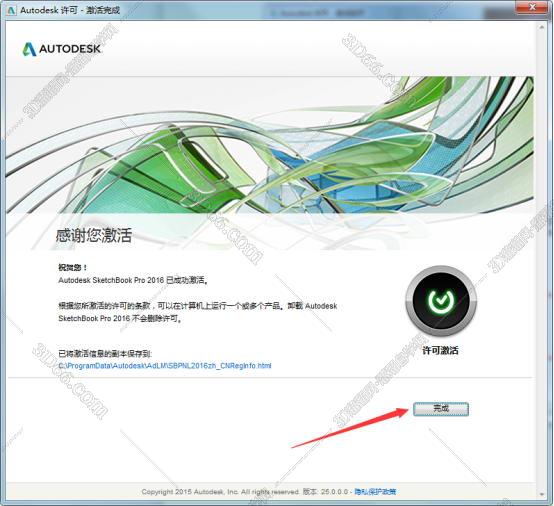Click the license terms paragraph about 卸载
Image resolution: width=554 pixels, height=506 pixels.
click(198, 312)
